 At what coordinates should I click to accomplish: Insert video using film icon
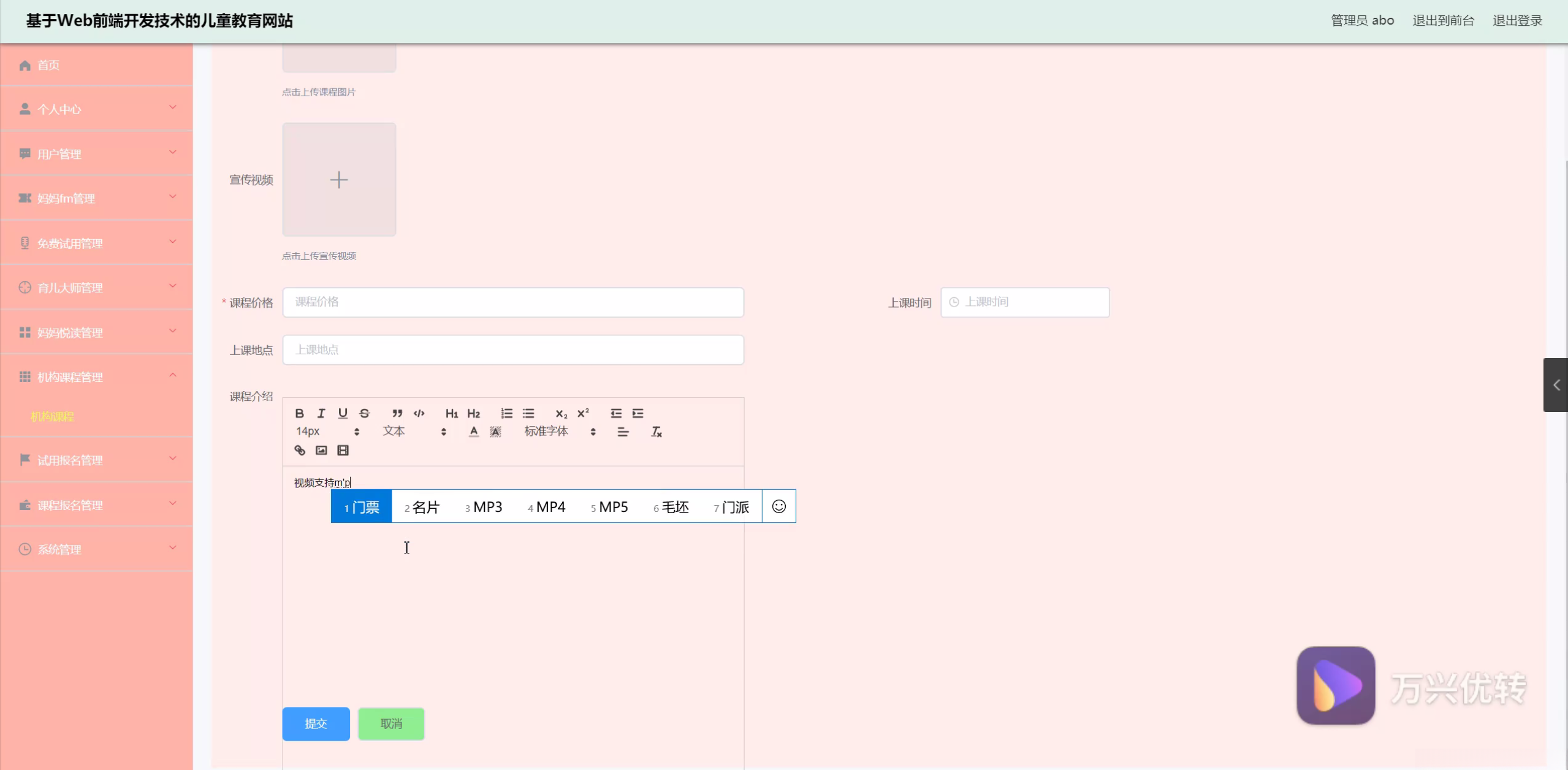point(343,451)
